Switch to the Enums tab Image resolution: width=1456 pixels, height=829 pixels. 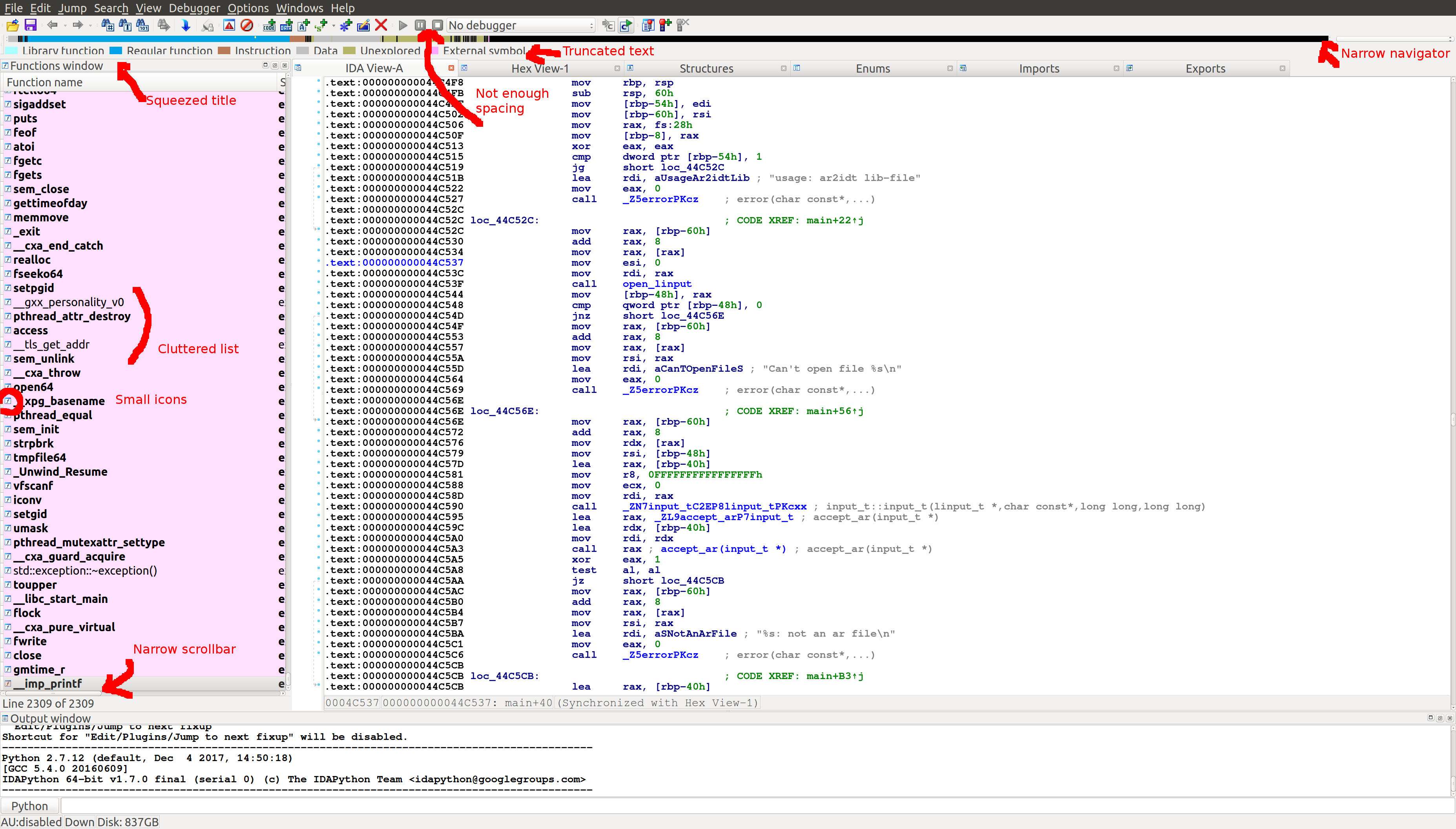coord(872,68)
